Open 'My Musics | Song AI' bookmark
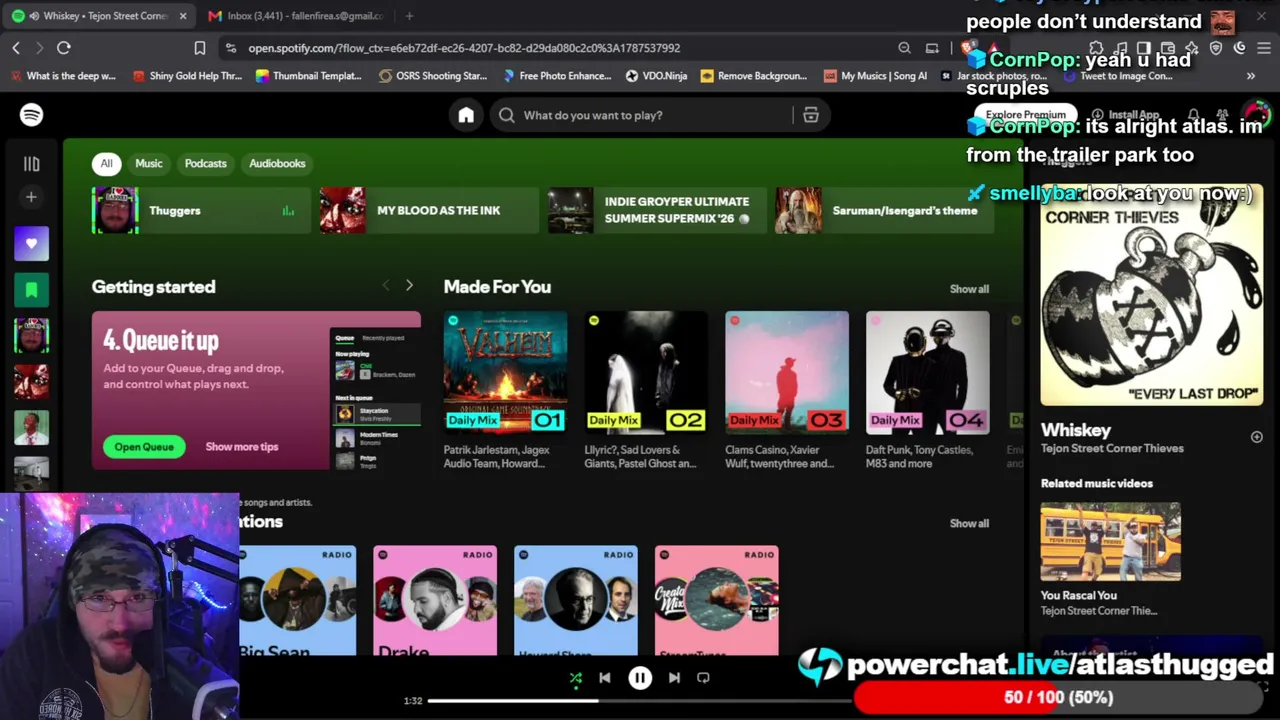1280x720 pixels. click(875, 76)
